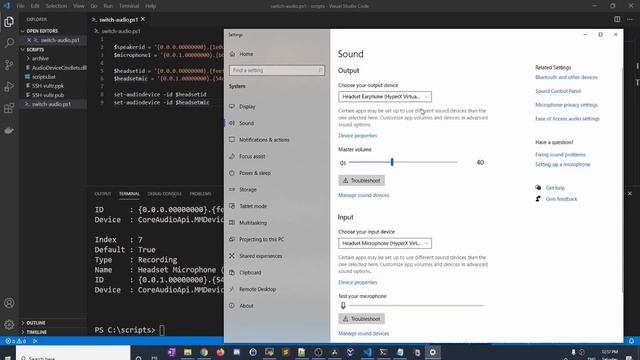
Task: Open Microphone privacy settings link
Action: (x=567, y=105)
